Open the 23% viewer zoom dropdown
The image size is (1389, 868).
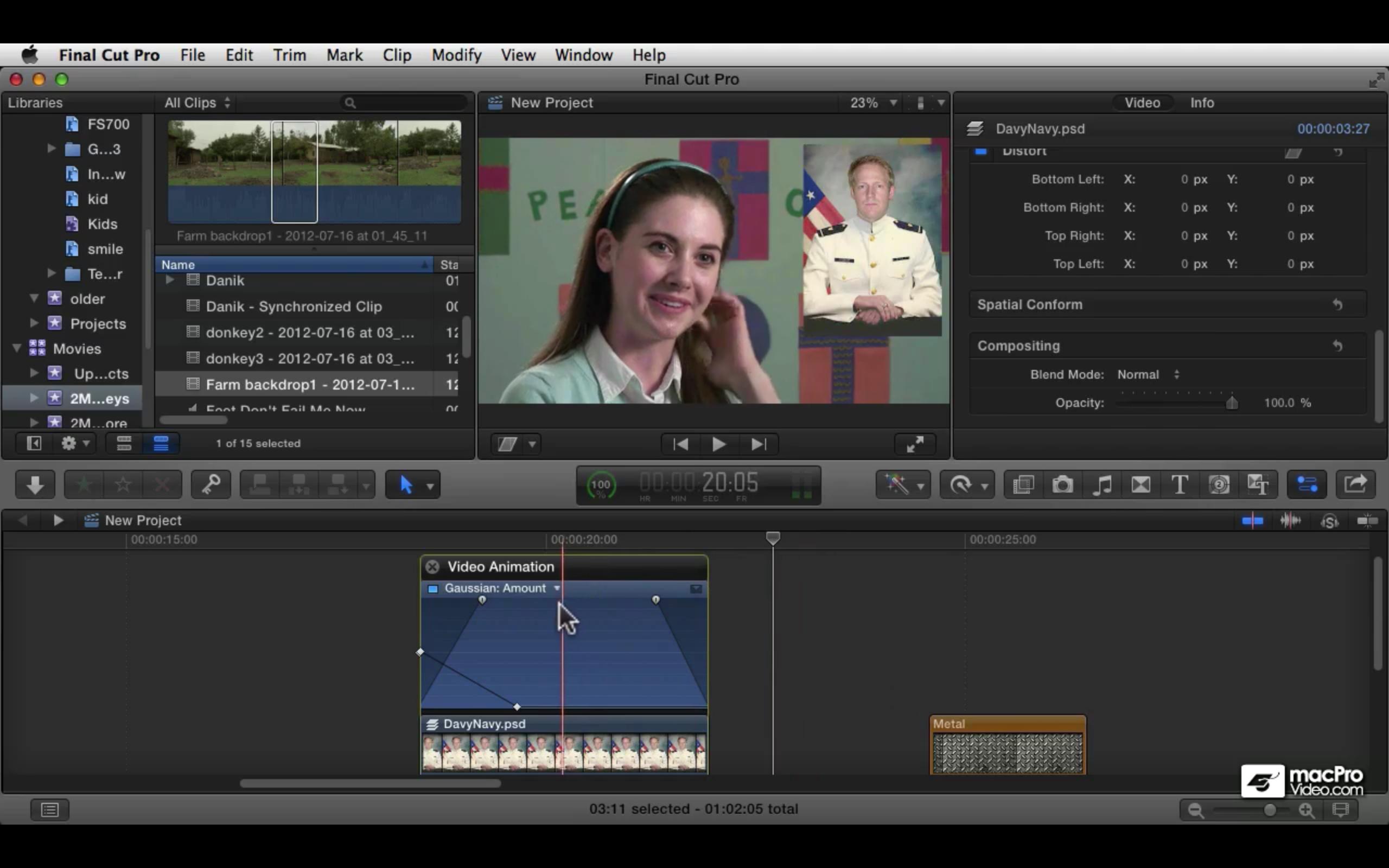pos(874,103)
